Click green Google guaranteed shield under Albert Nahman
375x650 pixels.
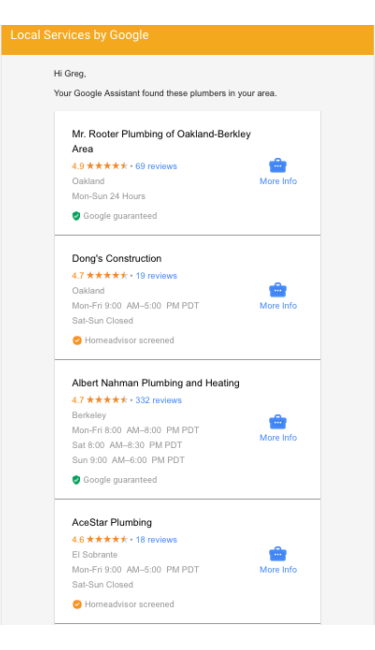(x=76, y=480)
